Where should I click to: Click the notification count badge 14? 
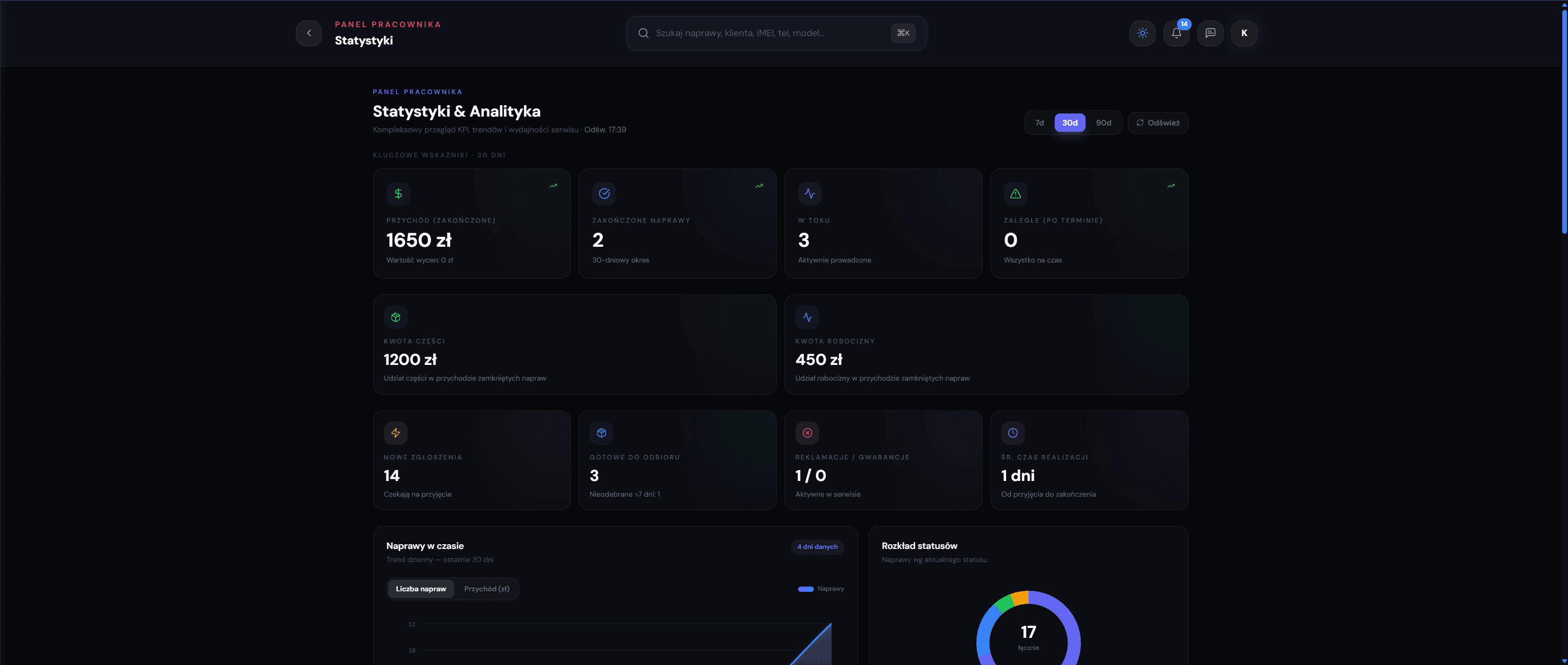pyautogui.click(x=1184, y=25)
